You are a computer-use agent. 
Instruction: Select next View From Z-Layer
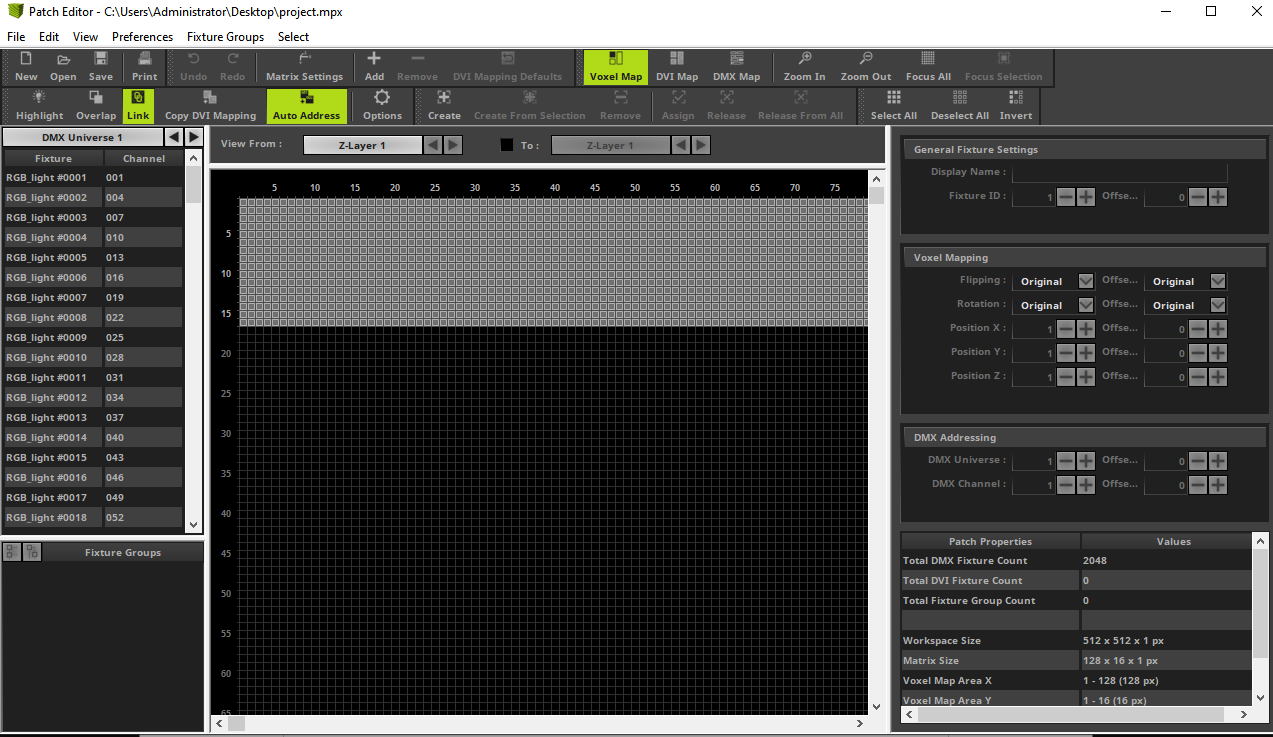[x=453, y=145]
